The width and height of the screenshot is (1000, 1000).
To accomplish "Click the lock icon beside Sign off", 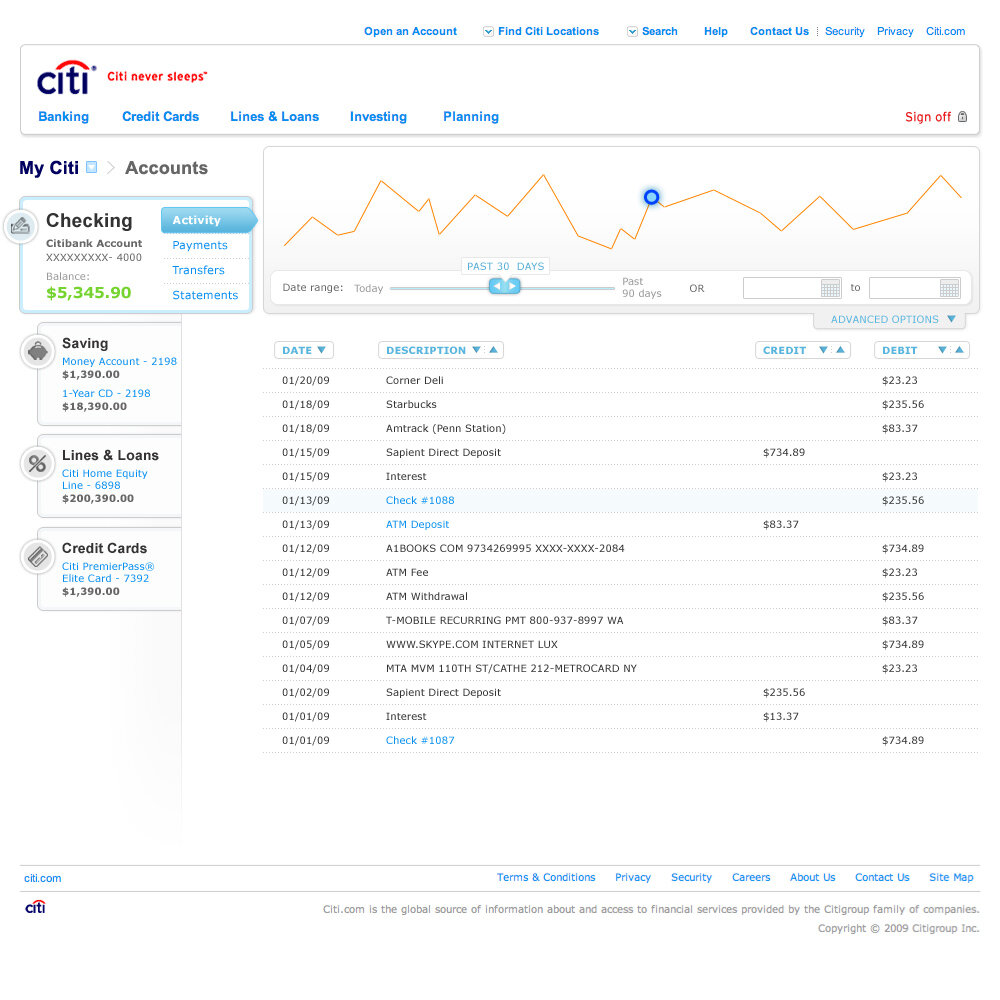I will click(x=962, y=117).
